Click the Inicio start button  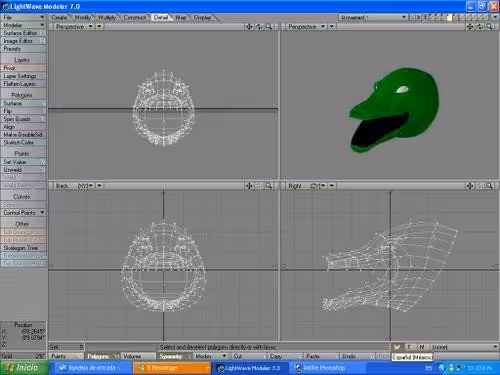[x=23, y=368]
